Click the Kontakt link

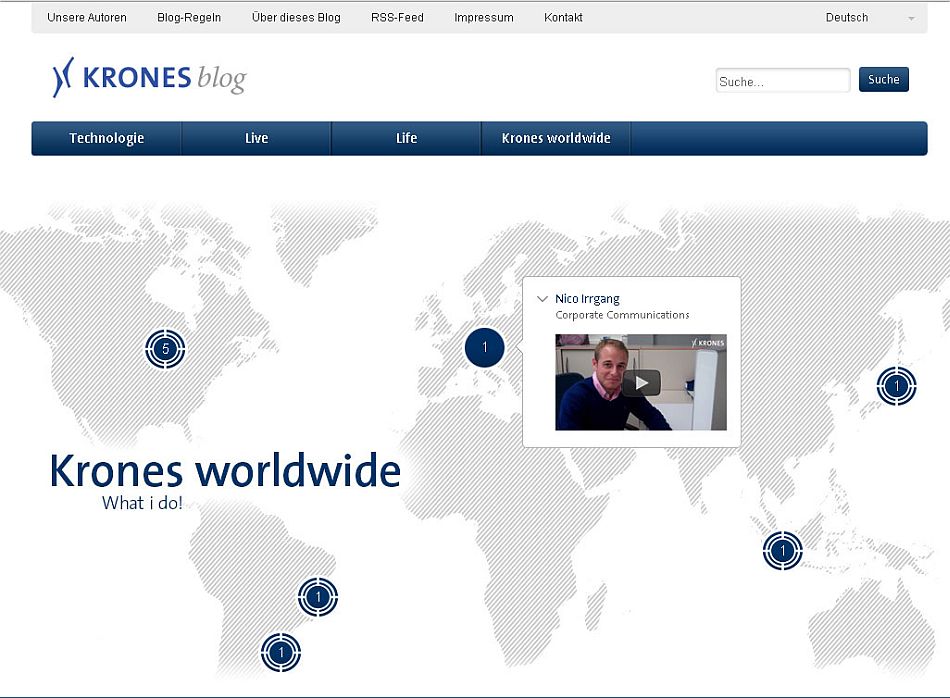[563, 18]
